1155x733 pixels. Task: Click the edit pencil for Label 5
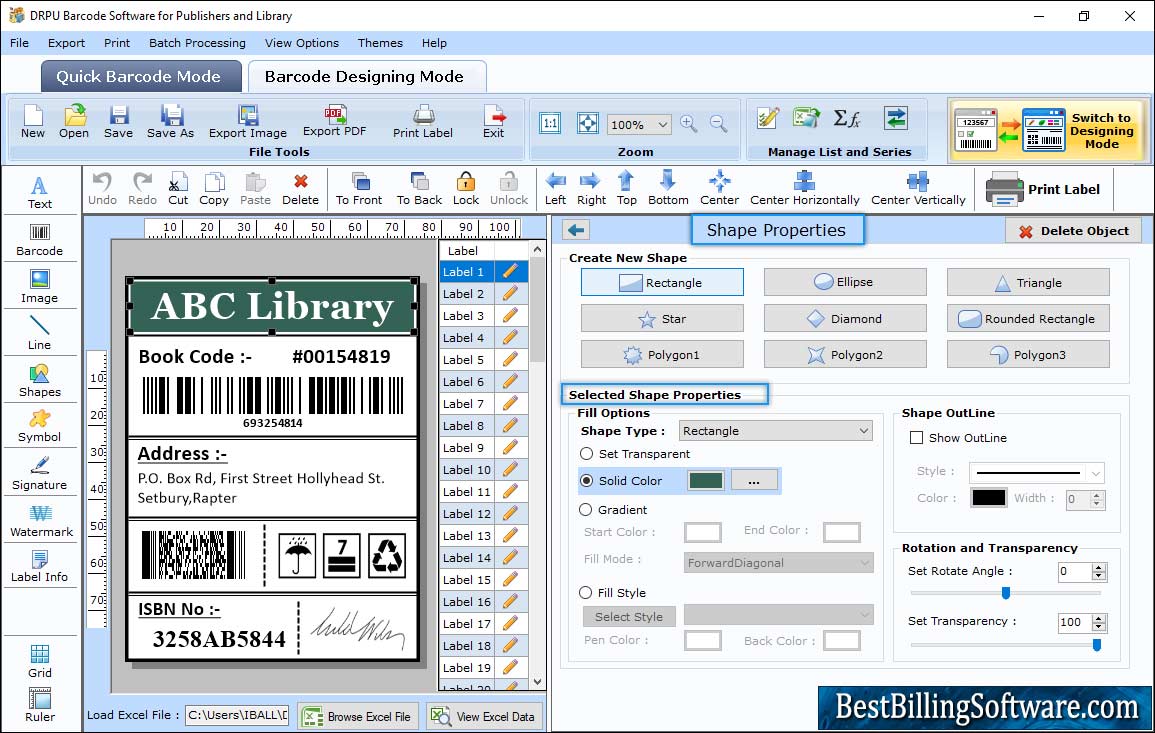tap(510, 360)
